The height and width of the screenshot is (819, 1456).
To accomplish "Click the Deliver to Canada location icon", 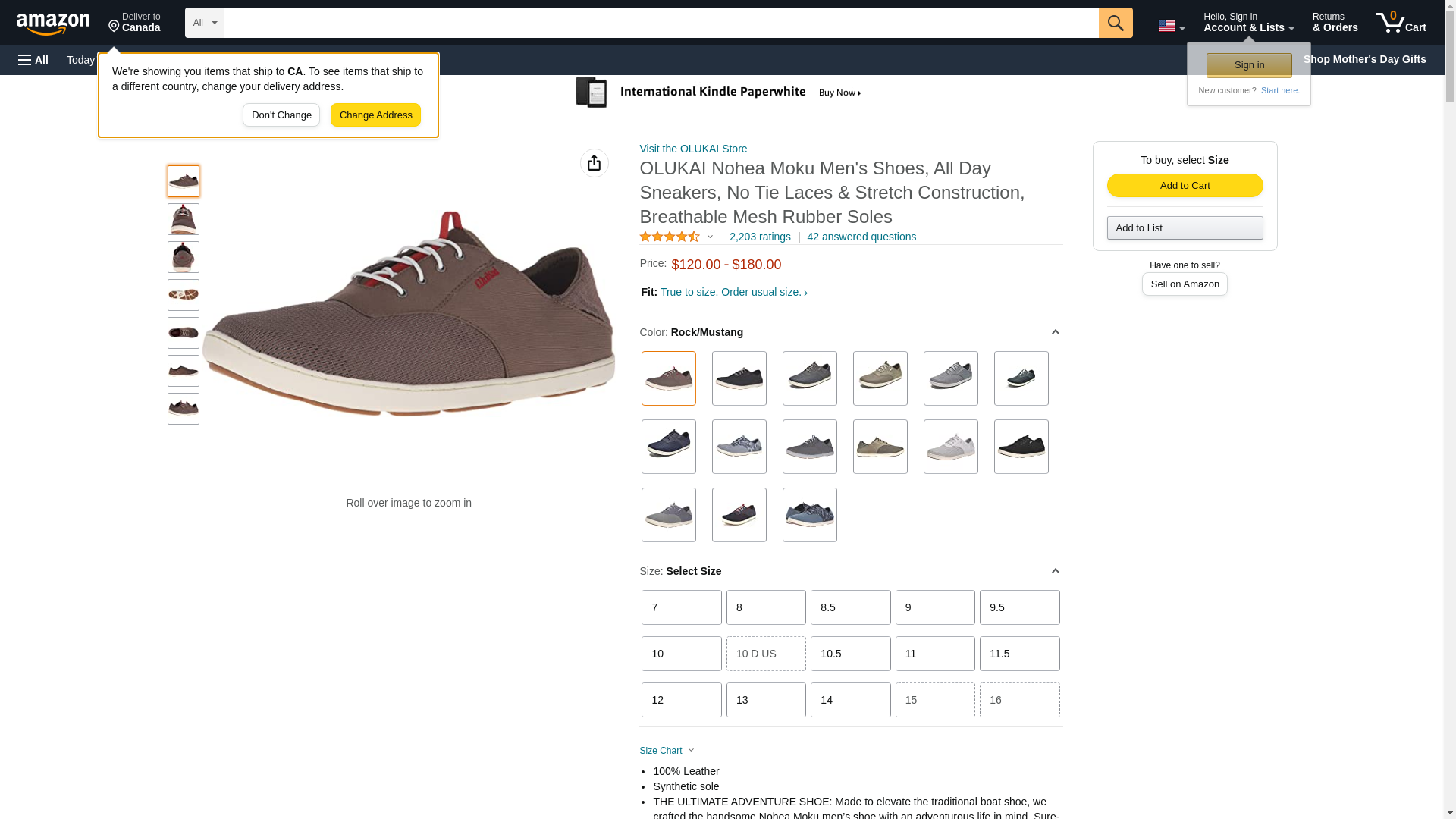I will pyautogui.click(x=115, y=27).
